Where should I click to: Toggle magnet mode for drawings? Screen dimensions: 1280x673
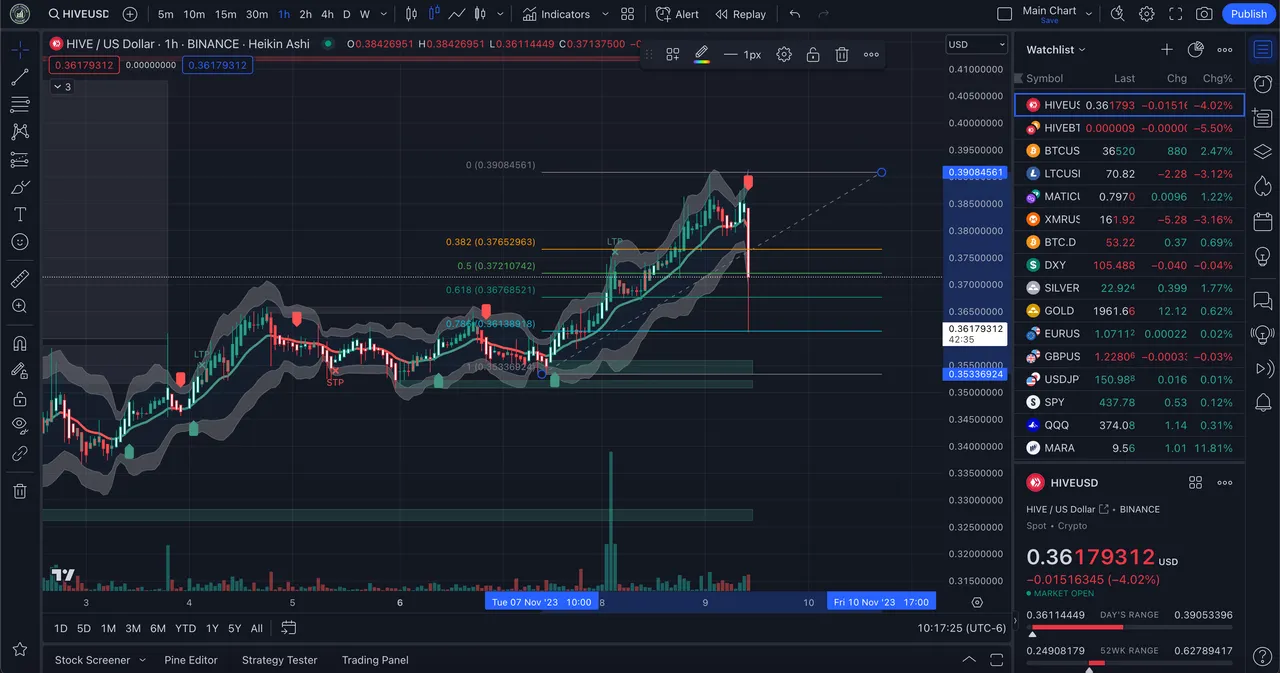pyautogui.click(x=19, y=343)
